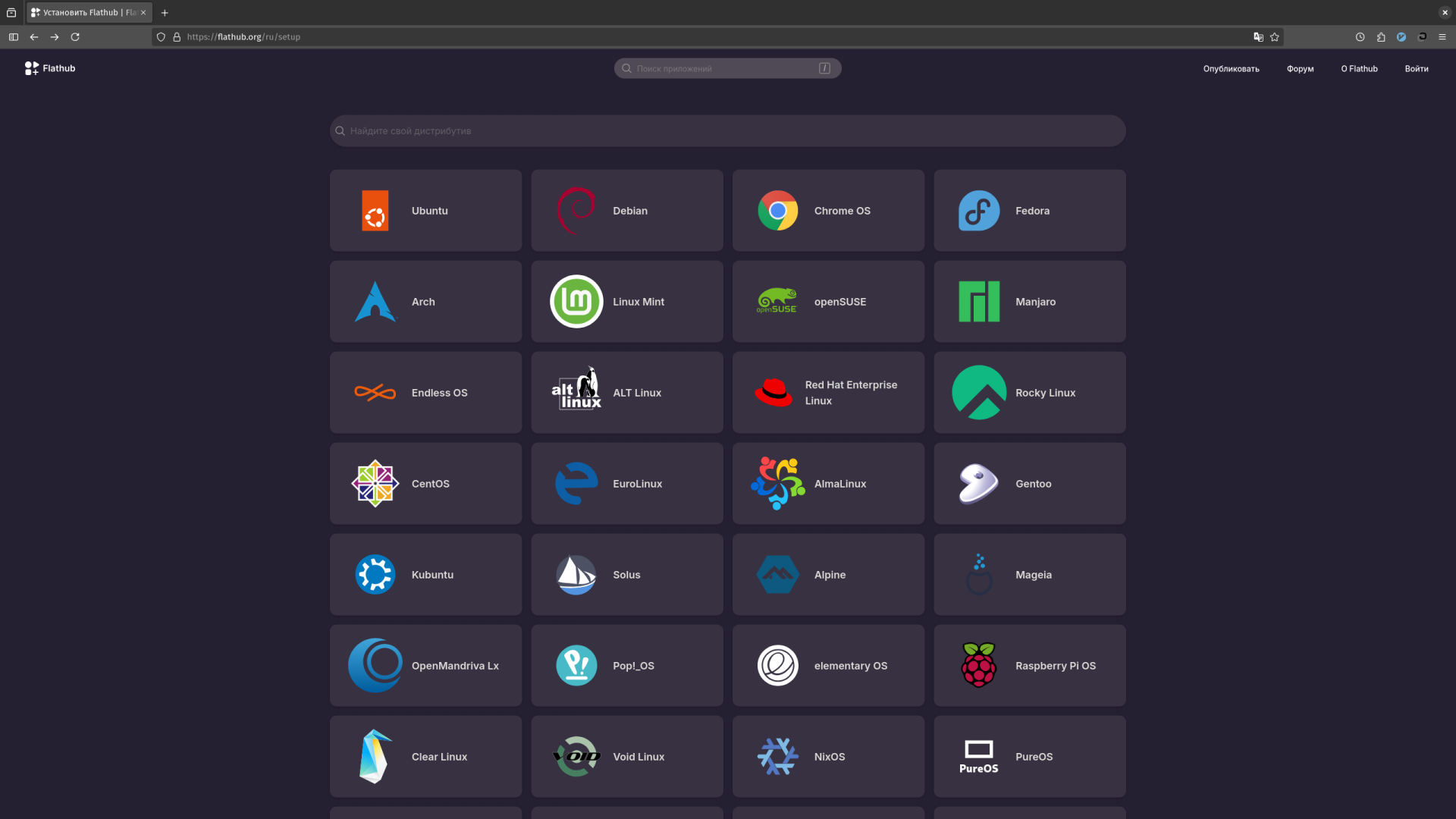Open the page translation icon
Viewport: 1456px width, 819px height.
click(x=1258, y=37)
